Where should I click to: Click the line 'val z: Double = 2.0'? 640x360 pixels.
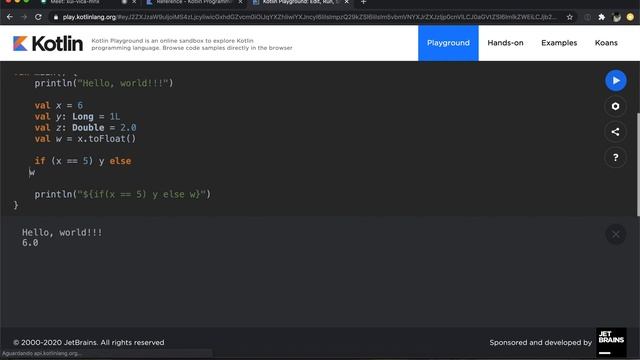pos(85,128)
